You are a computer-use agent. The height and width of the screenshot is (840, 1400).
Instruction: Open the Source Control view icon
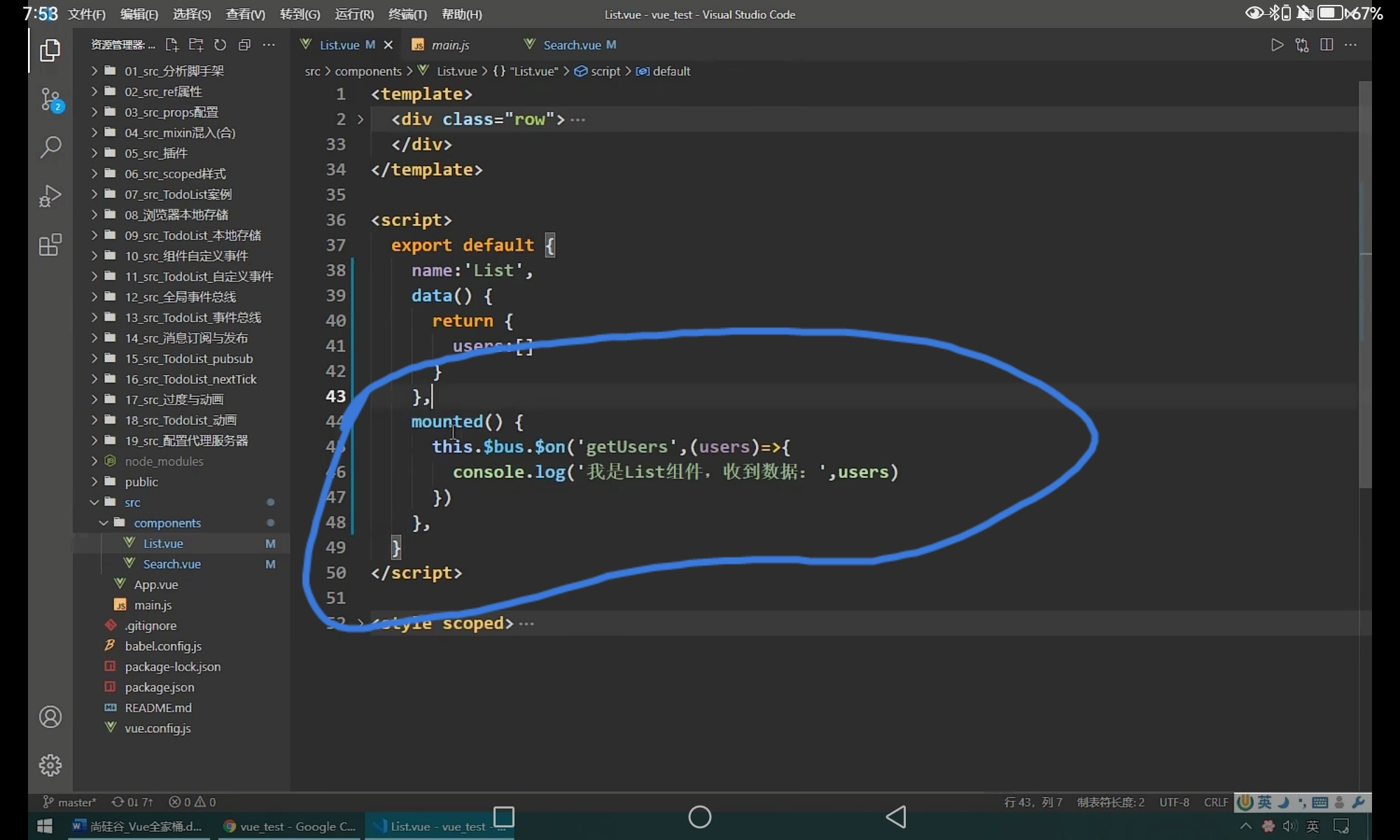coord(50,99)
